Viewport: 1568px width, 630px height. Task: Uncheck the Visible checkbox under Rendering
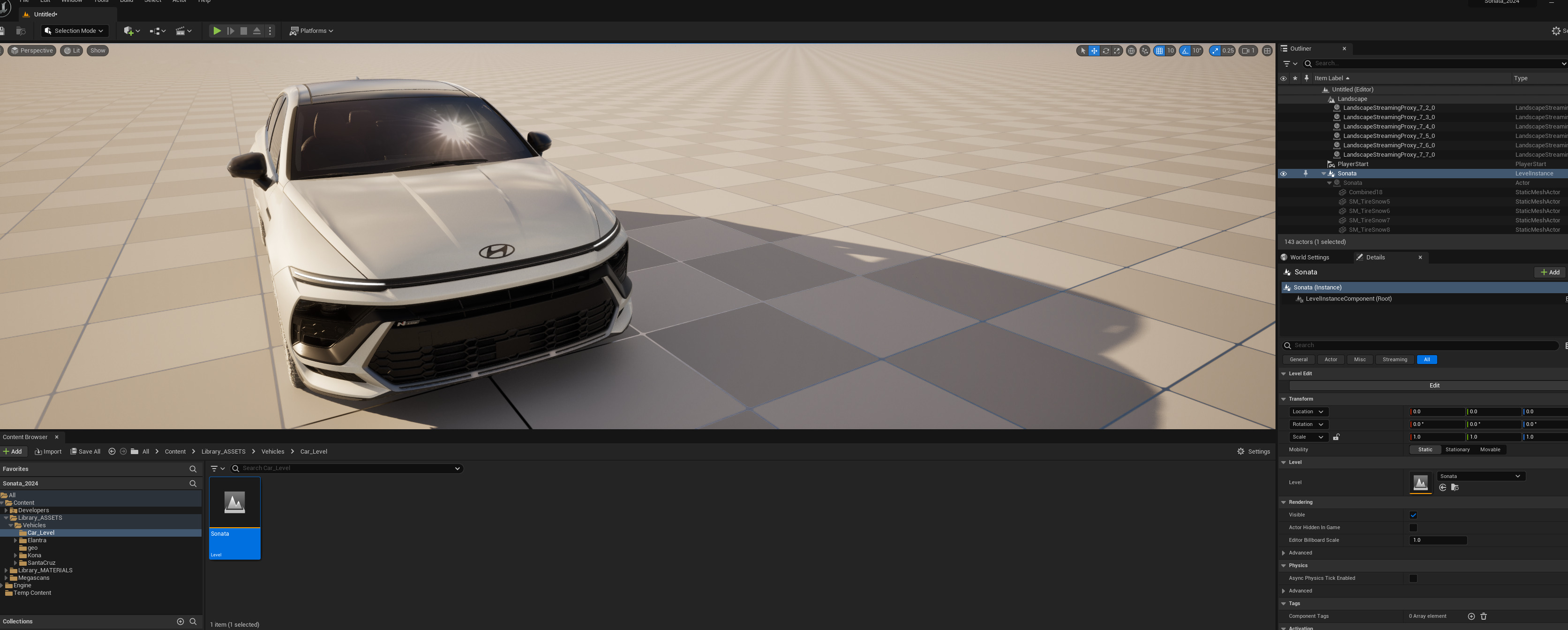click(x=1413, y=515)
